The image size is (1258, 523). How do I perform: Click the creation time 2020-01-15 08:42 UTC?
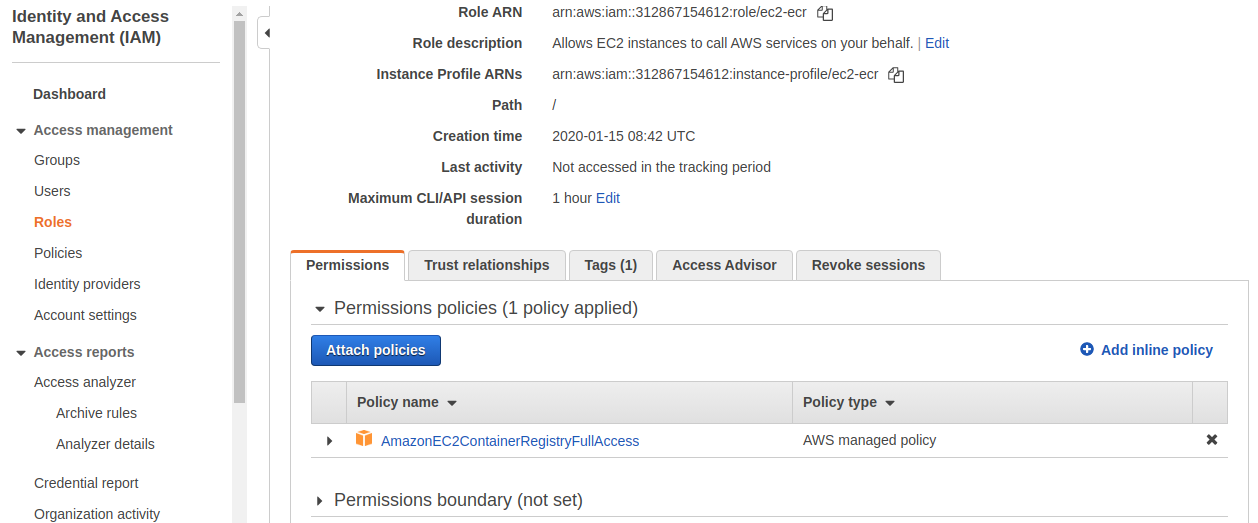[623, 136]
